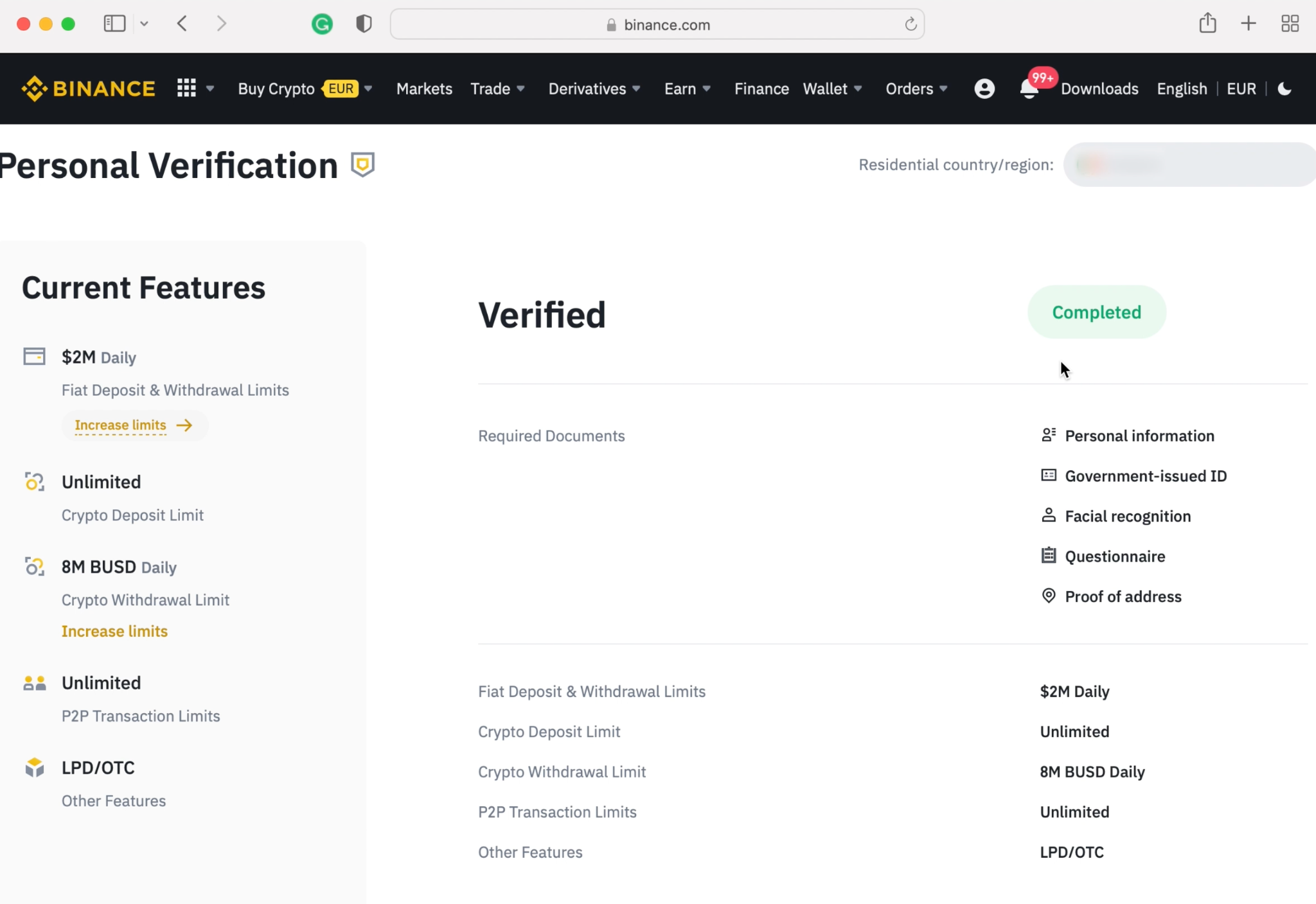Open the Trade menu
This screenshot has height=904, width=1316.
coord(490,89)
